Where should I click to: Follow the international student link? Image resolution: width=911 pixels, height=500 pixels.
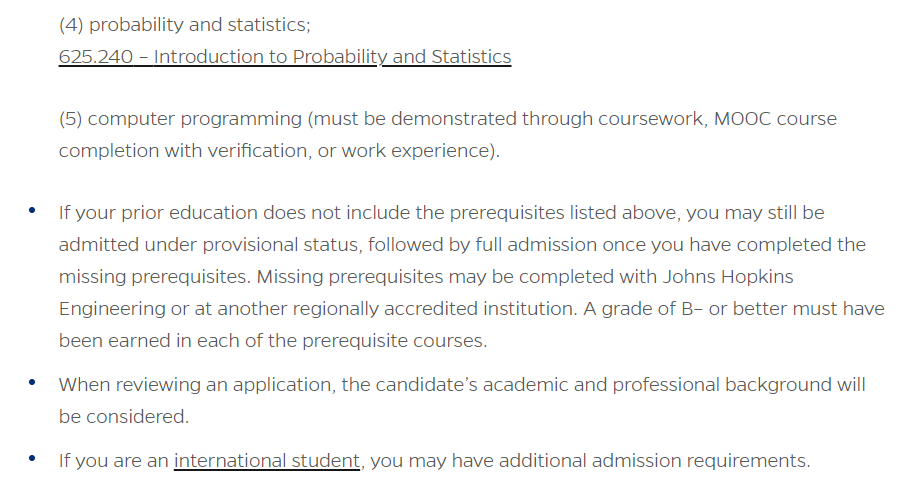(267, 461)
